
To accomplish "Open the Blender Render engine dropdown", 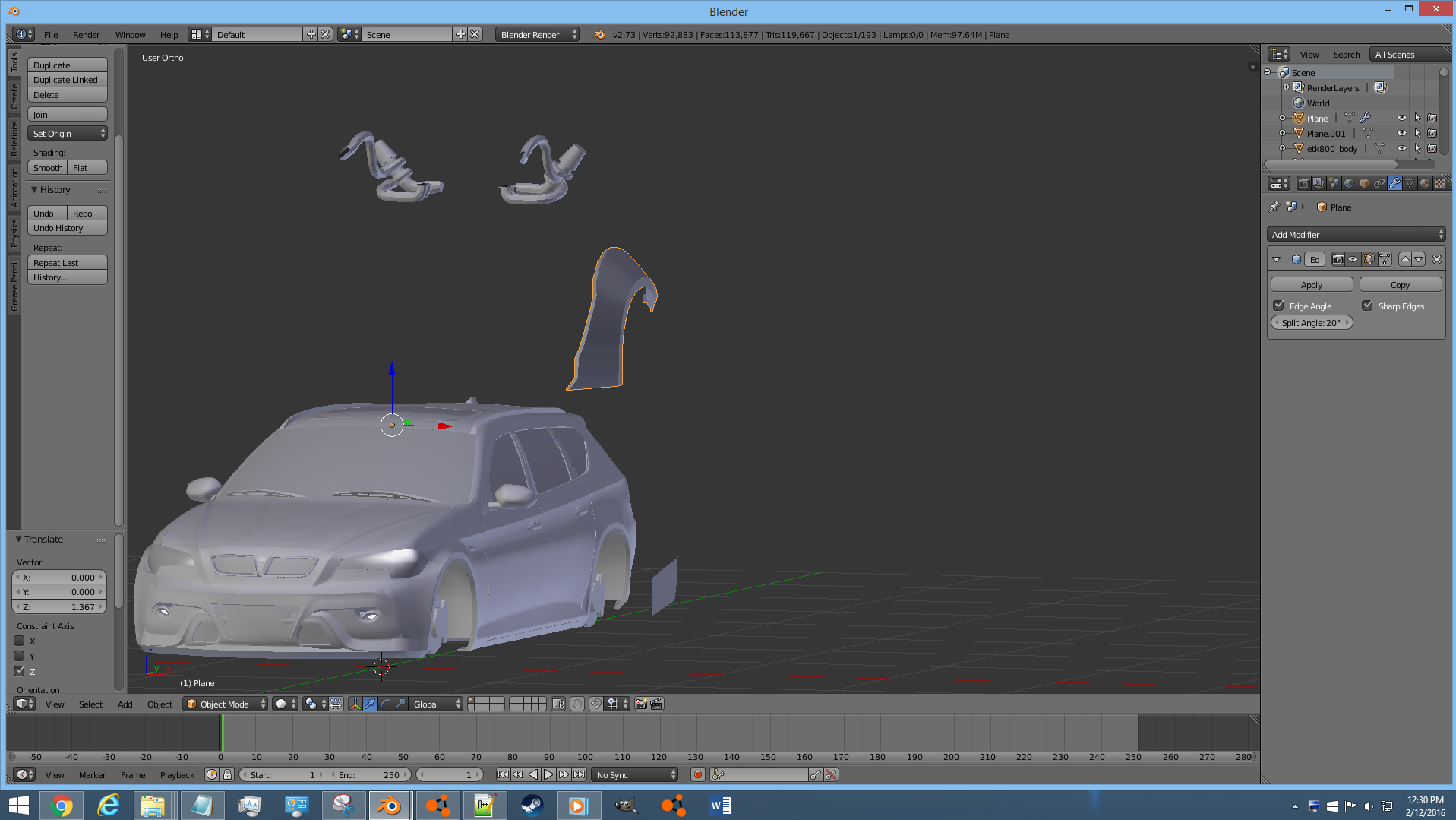I will click(537, 35).
